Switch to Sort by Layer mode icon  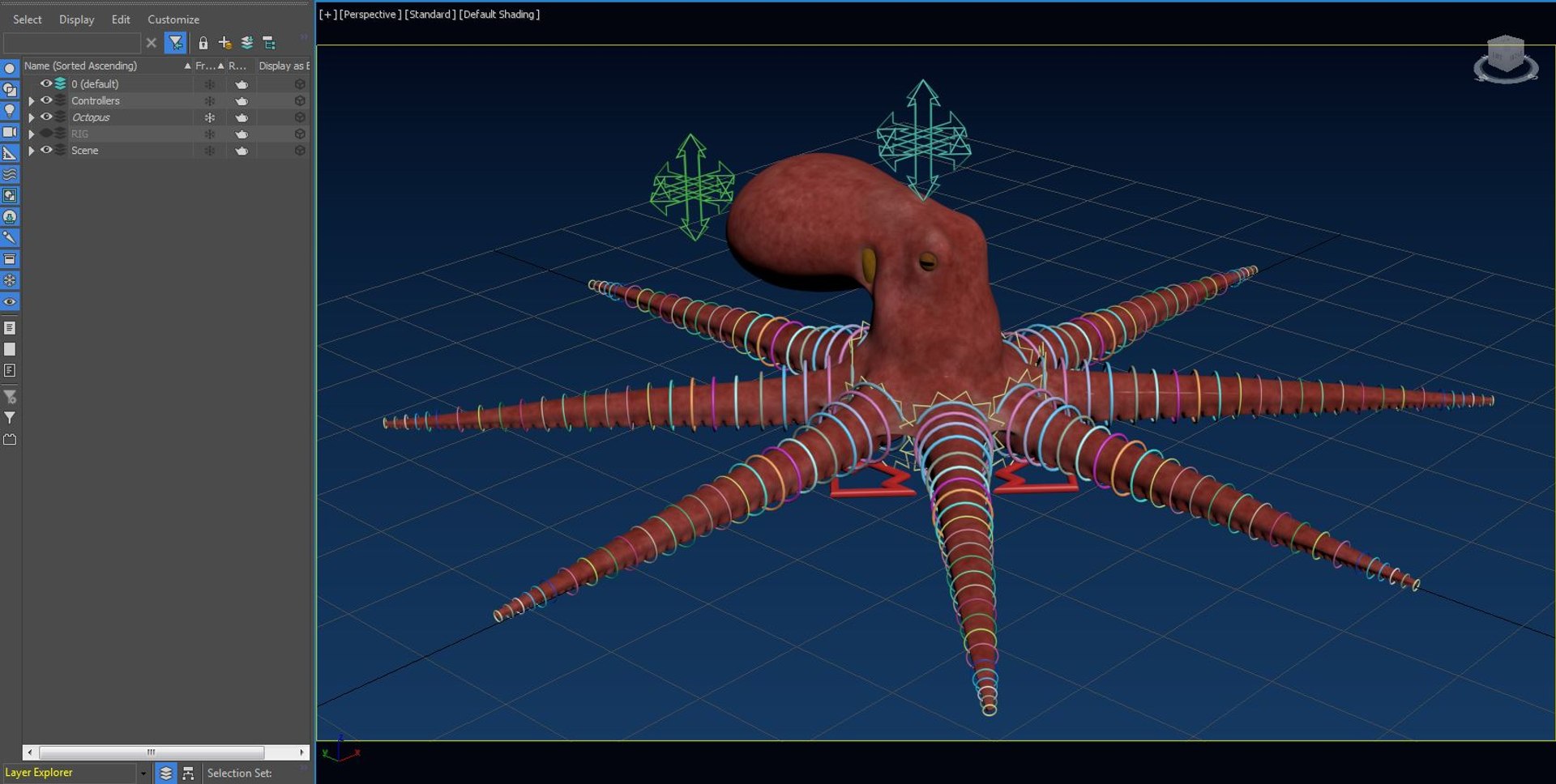tap(165, 773)
